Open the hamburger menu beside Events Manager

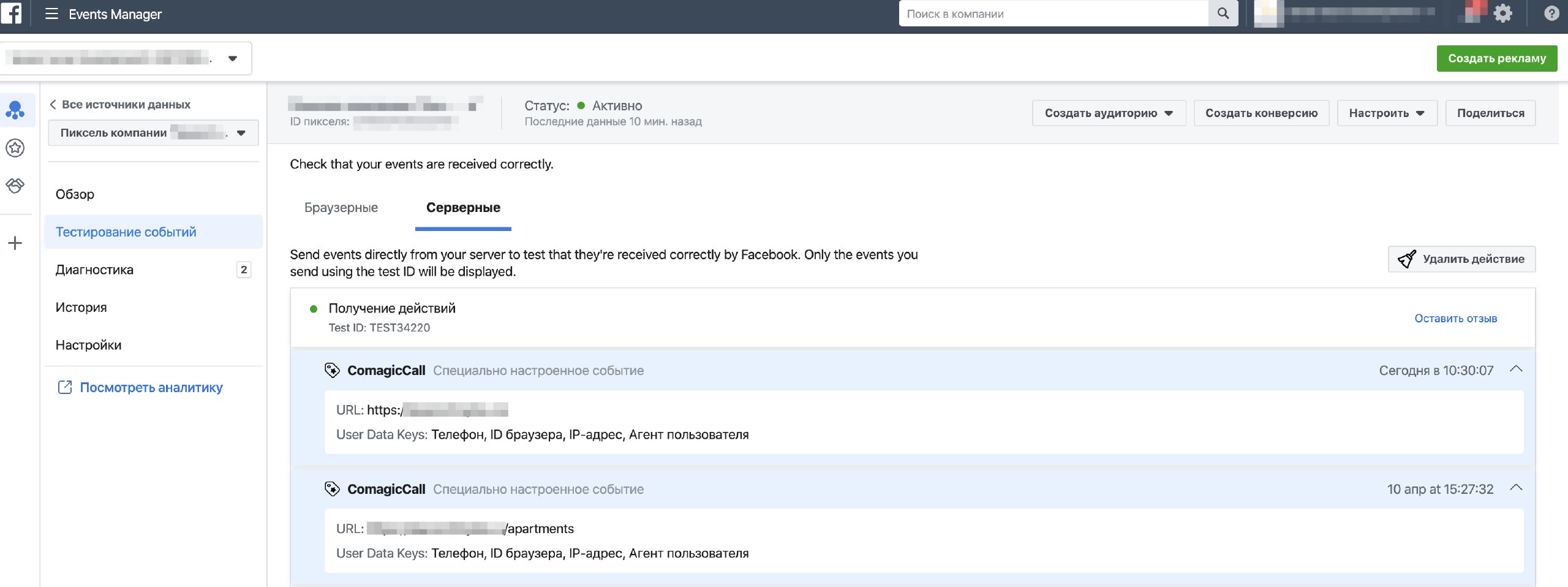pyautogui.click(x=51, y=13)
